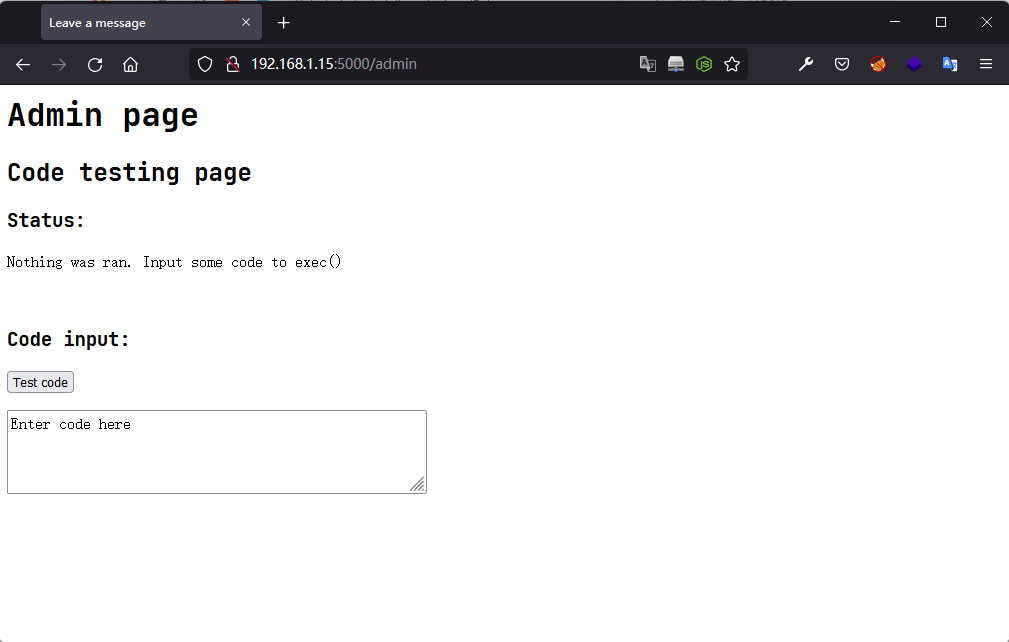1009x642 pixels.
Task: Close the browser window
Action: click(x=986, y=23)
